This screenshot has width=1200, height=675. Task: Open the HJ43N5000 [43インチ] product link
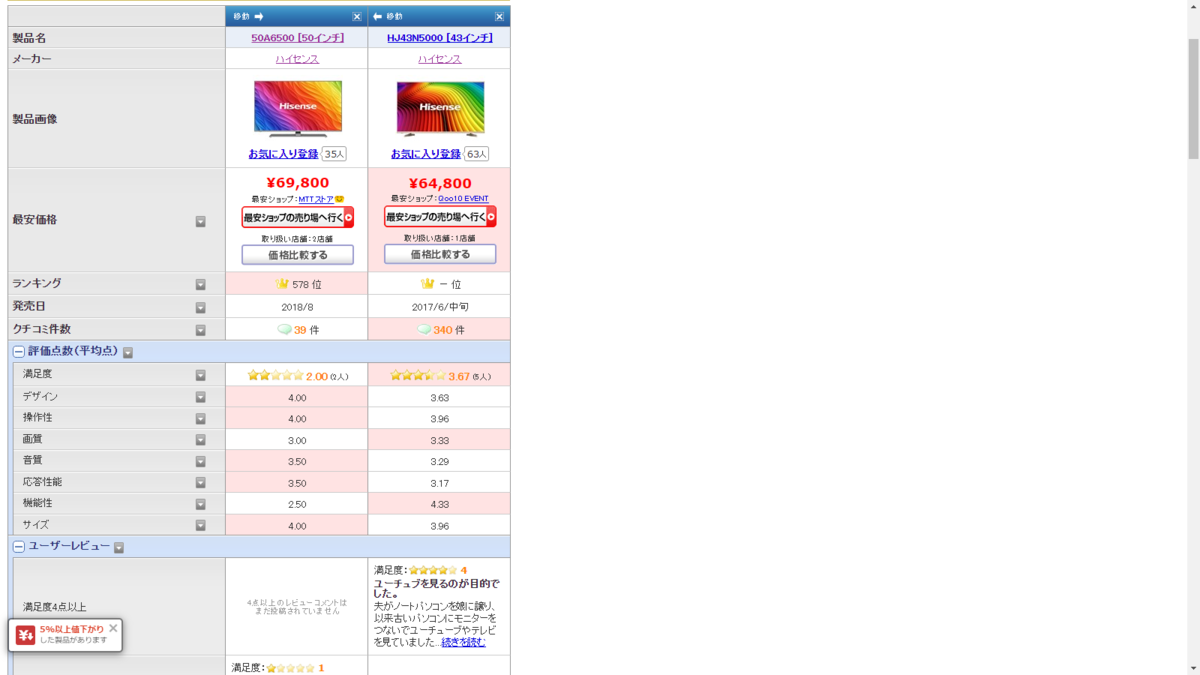(440, 38)
